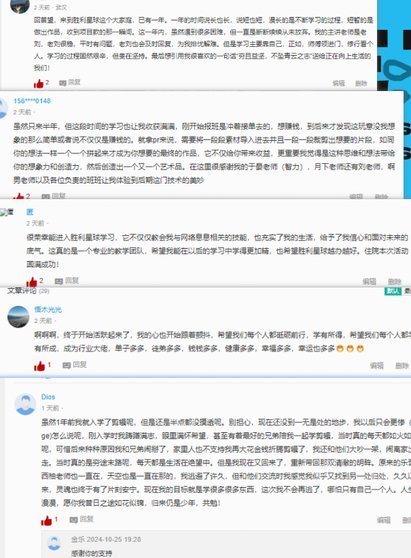The width and height of the screenshot is (411, 558).
Task: Like Dios's comment thumbs-up icon
Action: coord(46,521)
